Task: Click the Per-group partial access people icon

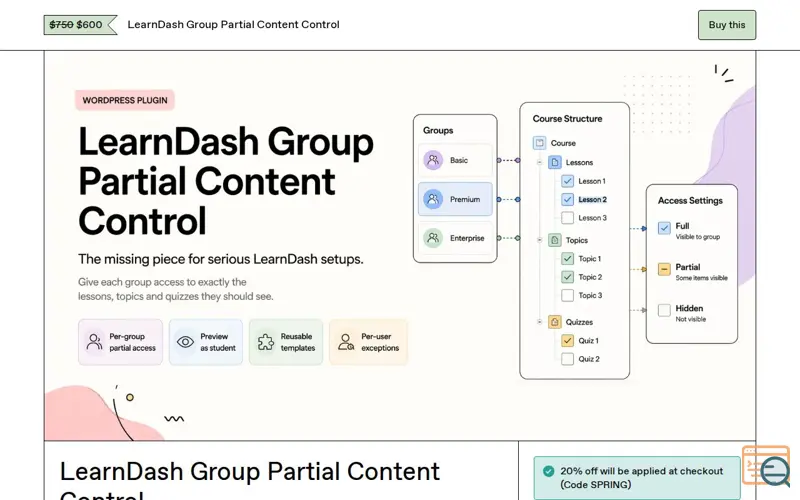Action: pos(94,342)
